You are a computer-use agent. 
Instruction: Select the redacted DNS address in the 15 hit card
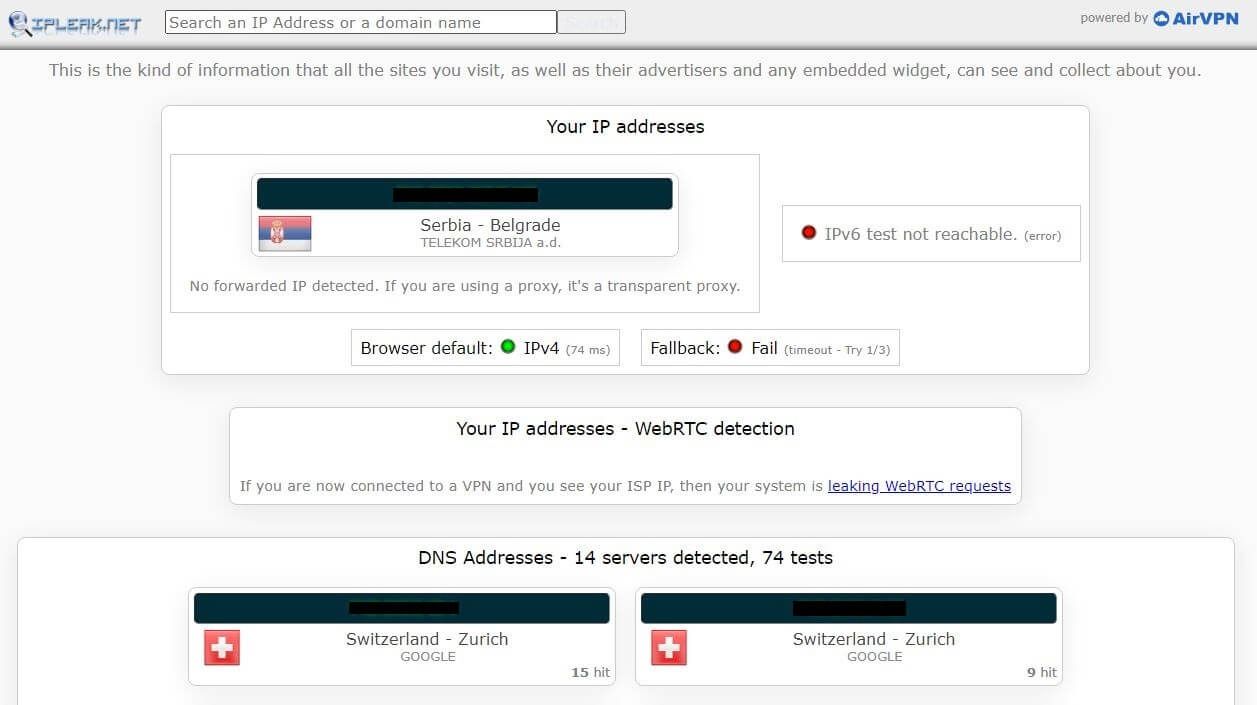tap(404, 607)
